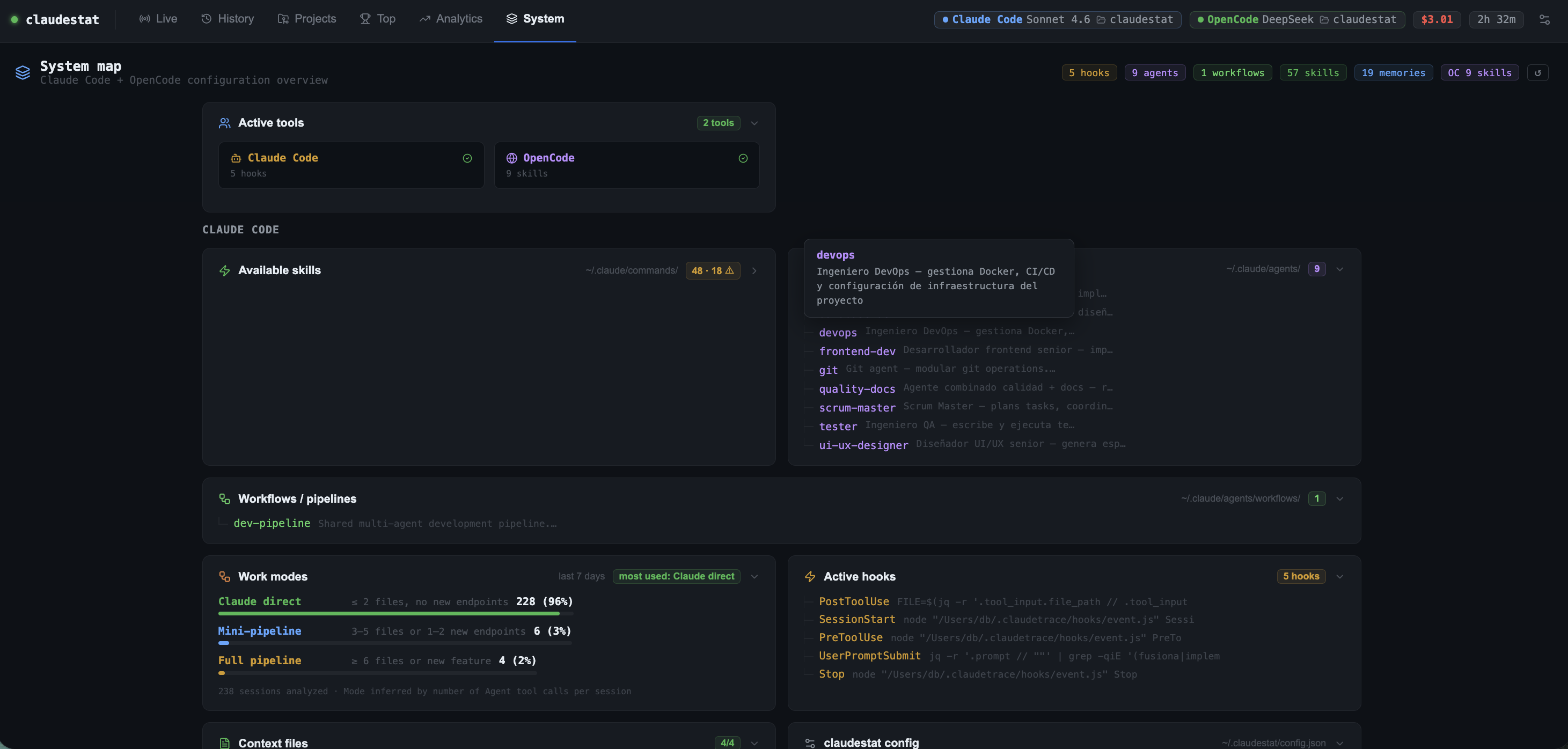
Task: Click the $3.01 cost badge
Action: [x=1437, y=19]
